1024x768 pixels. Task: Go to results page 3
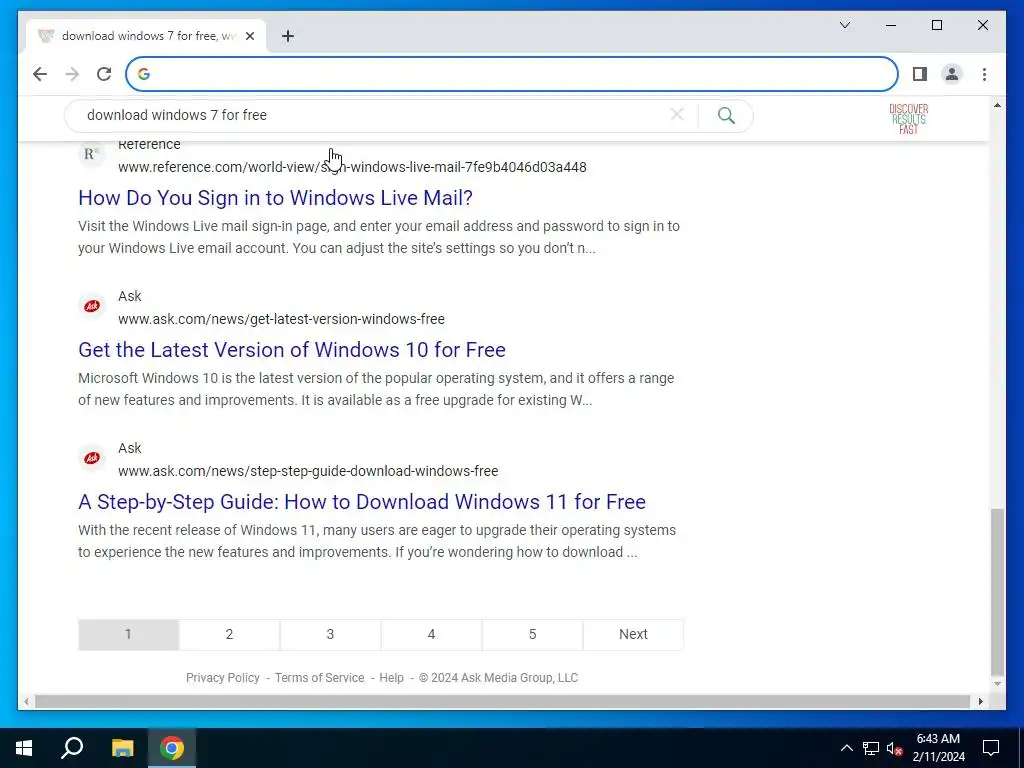coord(330,634)
